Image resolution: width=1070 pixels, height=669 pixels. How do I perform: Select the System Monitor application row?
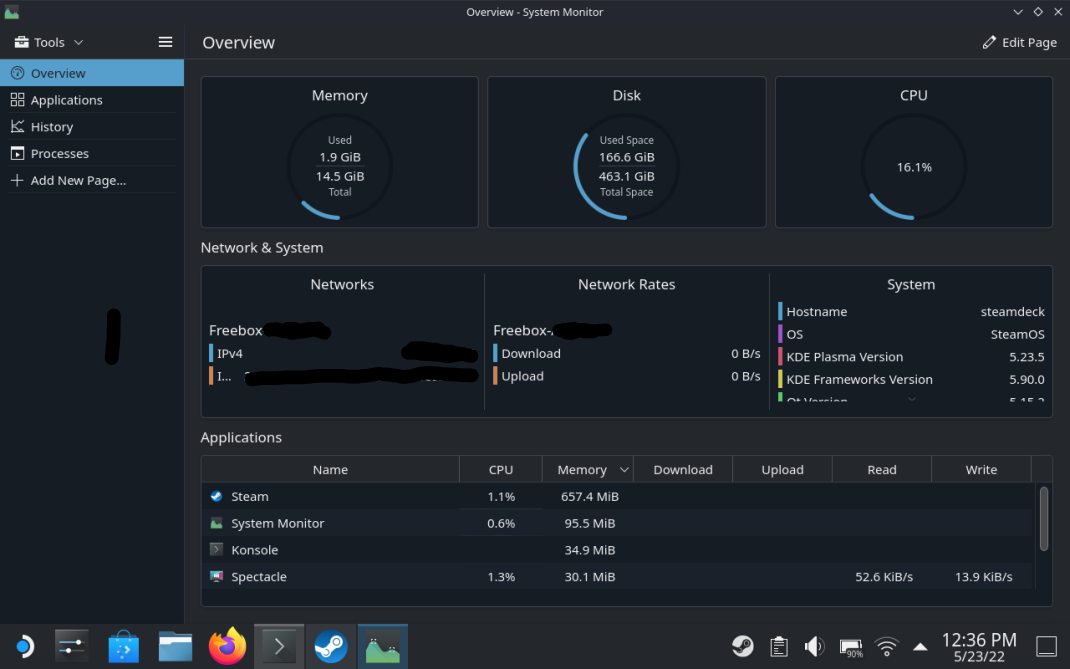[x=618, y=523]
